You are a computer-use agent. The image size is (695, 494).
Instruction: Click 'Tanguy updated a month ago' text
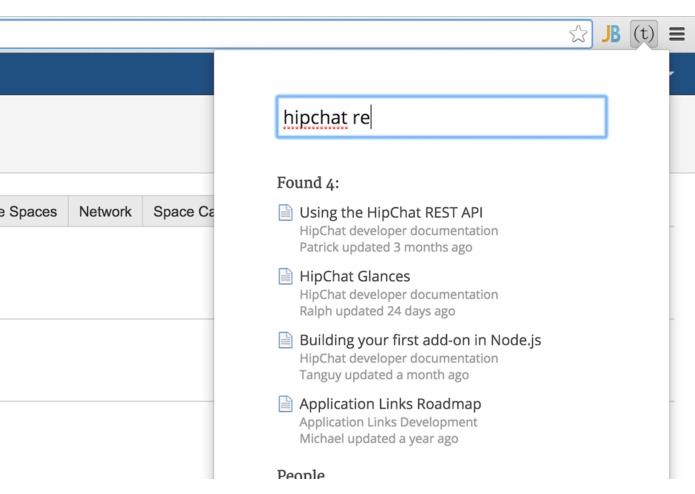(x=384, y=375)
